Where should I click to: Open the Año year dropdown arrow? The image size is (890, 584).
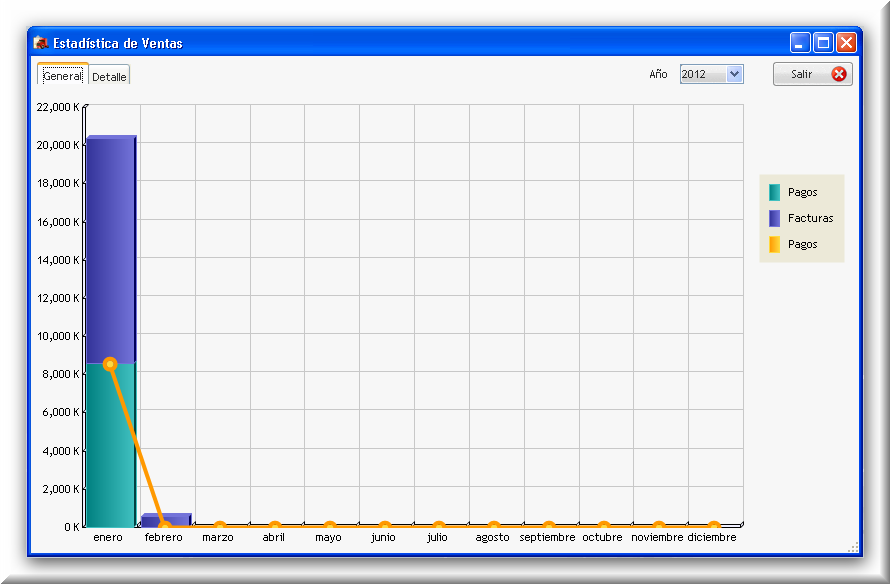click(x=734, y=74)
